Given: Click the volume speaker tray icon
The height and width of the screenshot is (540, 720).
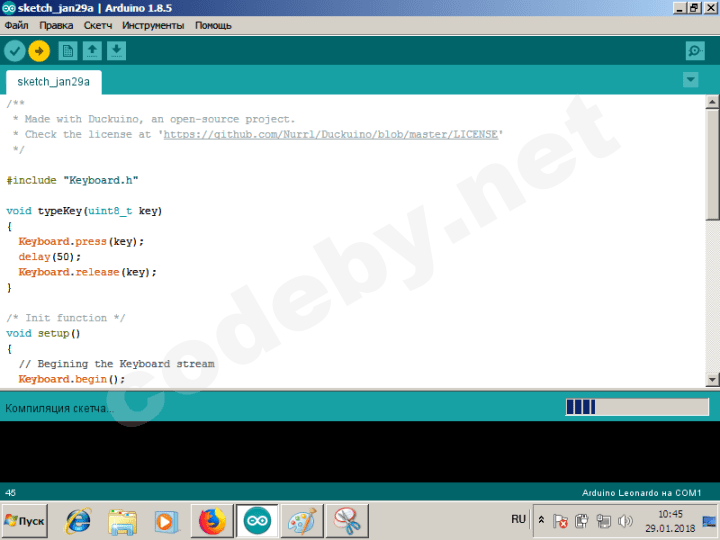Looking at the screenshot, I should click(x=625, y=521).
